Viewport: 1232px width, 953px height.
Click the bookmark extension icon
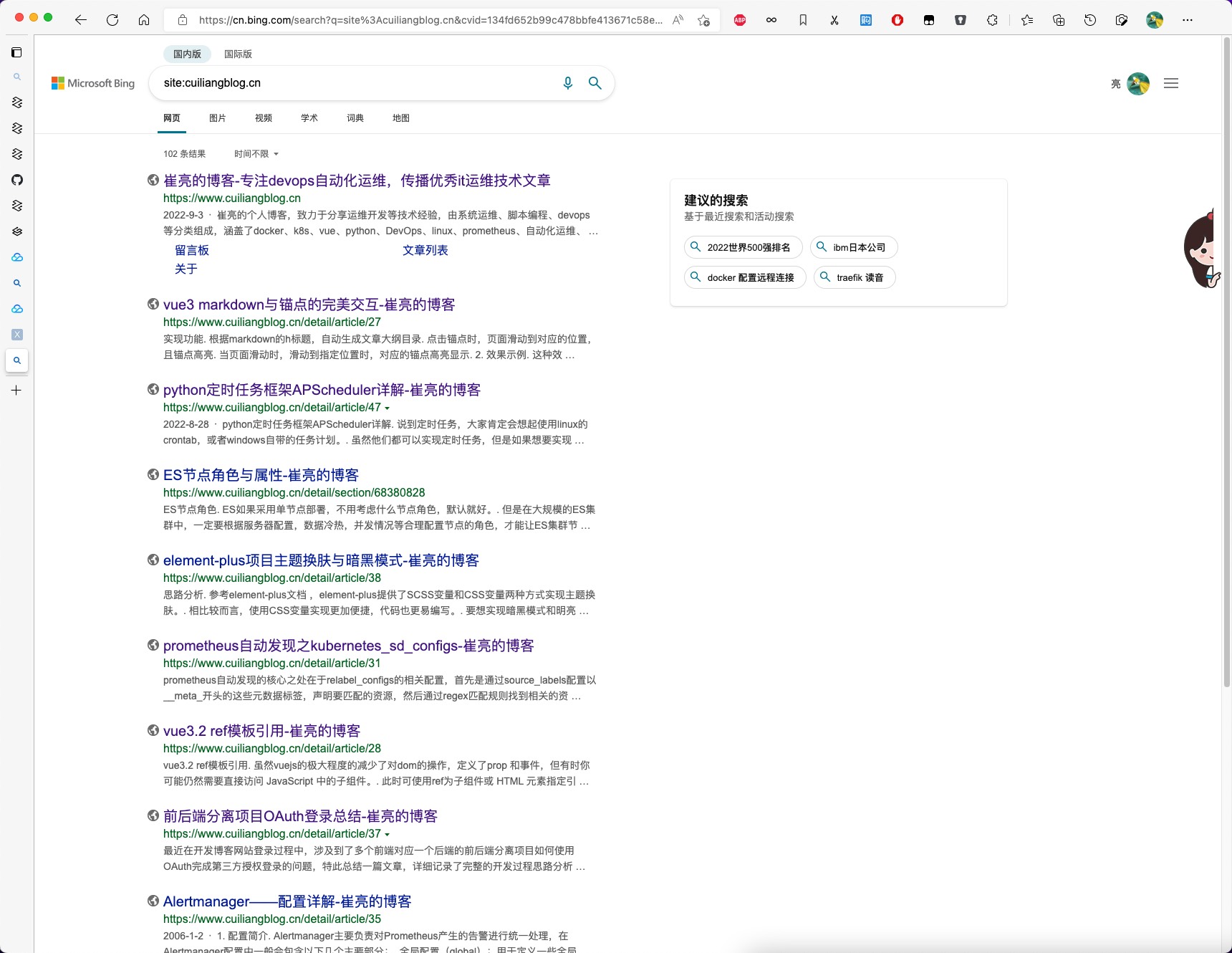tap(803, 20)
